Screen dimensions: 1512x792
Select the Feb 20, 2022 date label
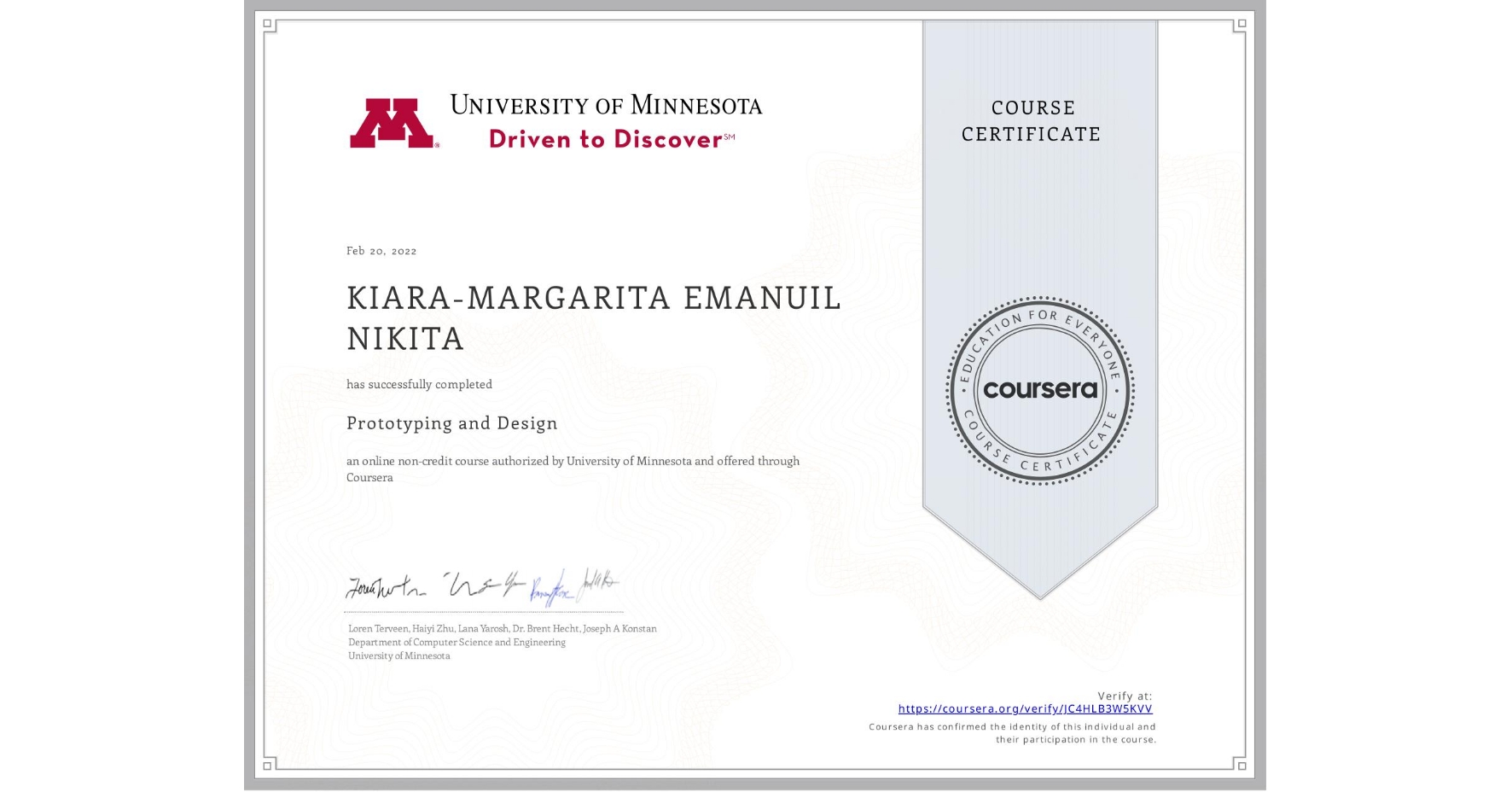click(381, 250)
